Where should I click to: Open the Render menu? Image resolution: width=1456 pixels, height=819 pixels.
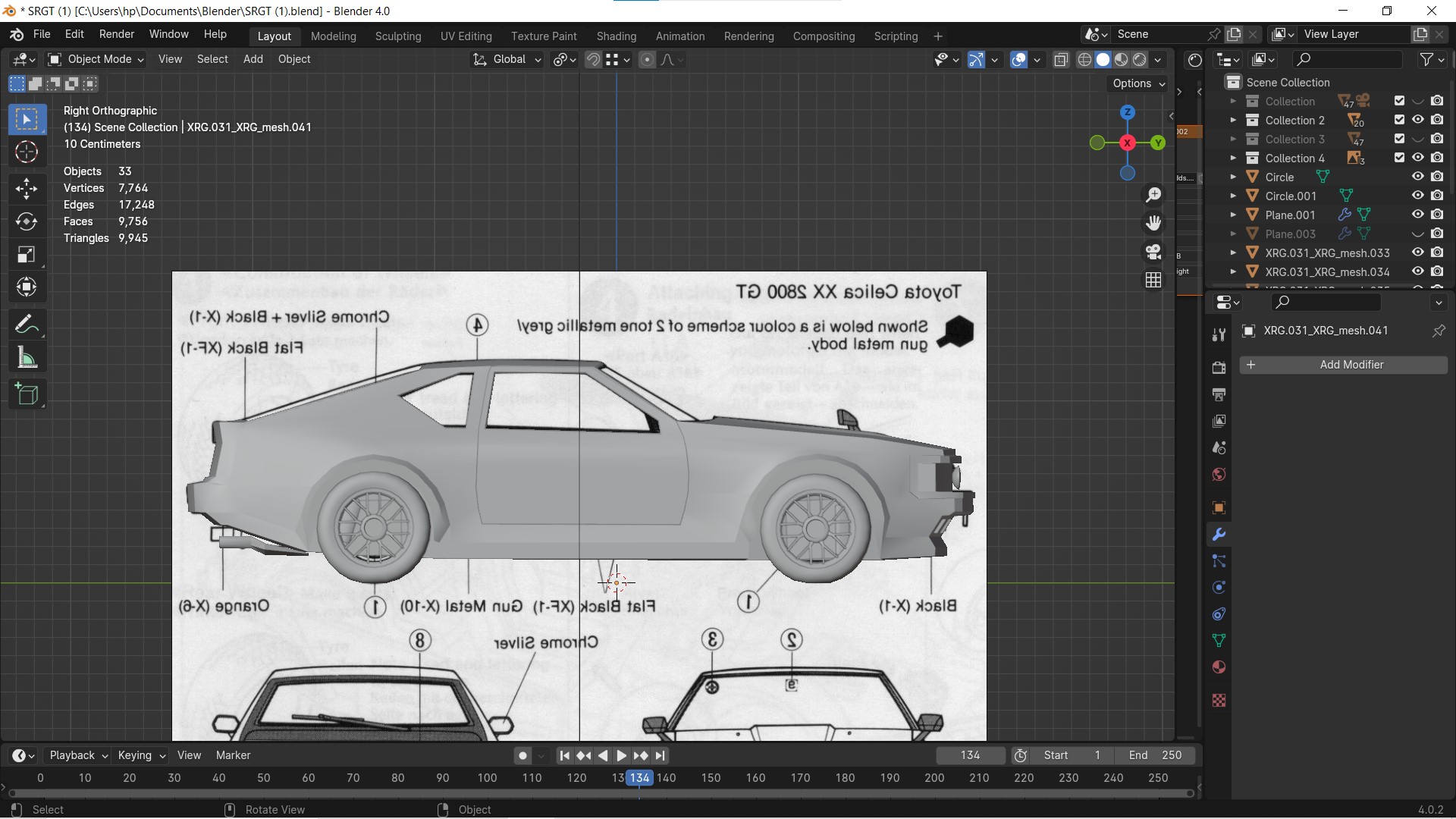pyautogui.click(x=116, y=34)
